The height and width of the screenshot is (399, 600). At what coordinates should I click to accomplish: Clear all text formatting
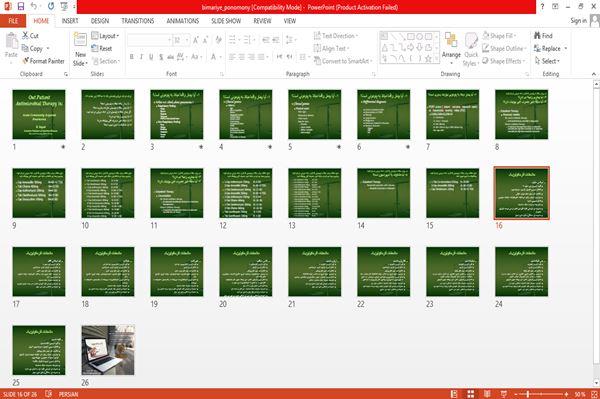tap(218, 40)
